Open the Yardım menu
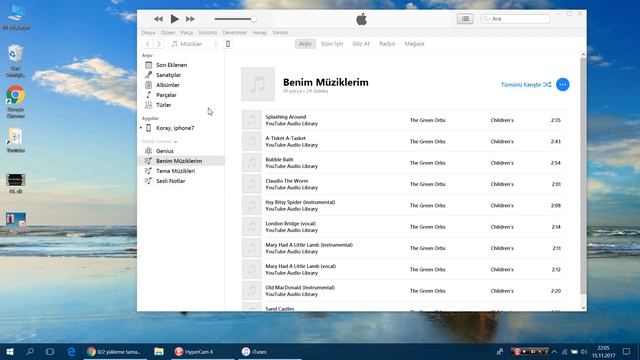The height and width of the screenshot is (360, 640). click(280, 33)
